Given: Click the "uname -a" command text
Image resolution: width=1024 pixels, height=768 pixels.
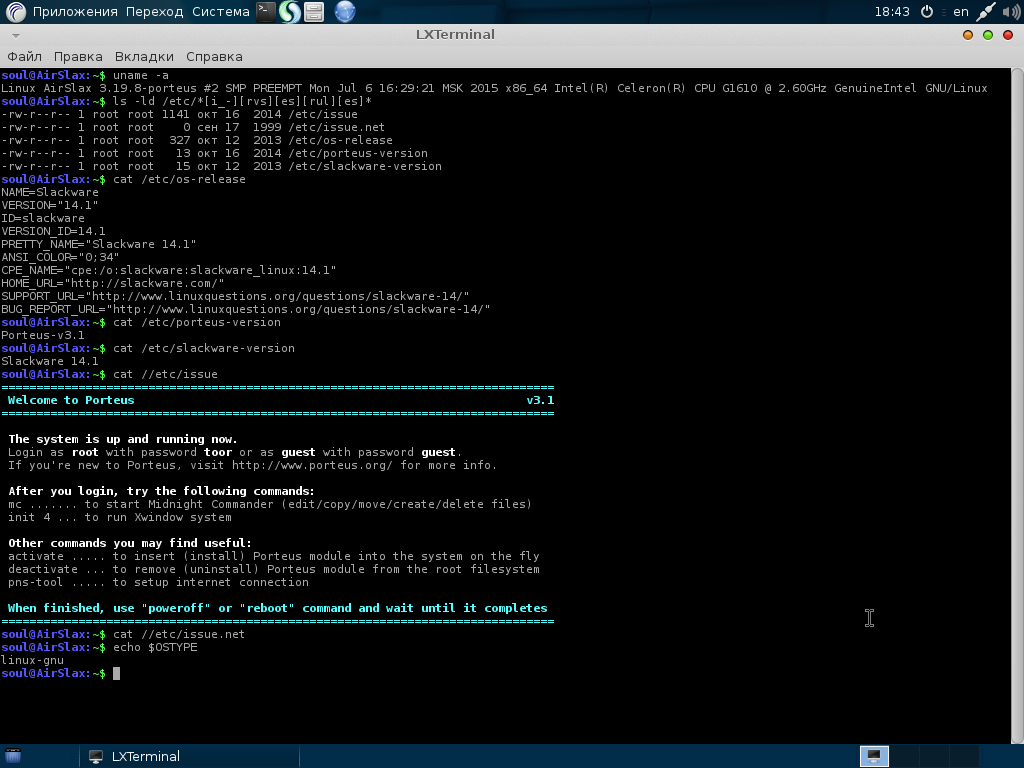Looking at the screenshot, I should [x=140, y=75].
